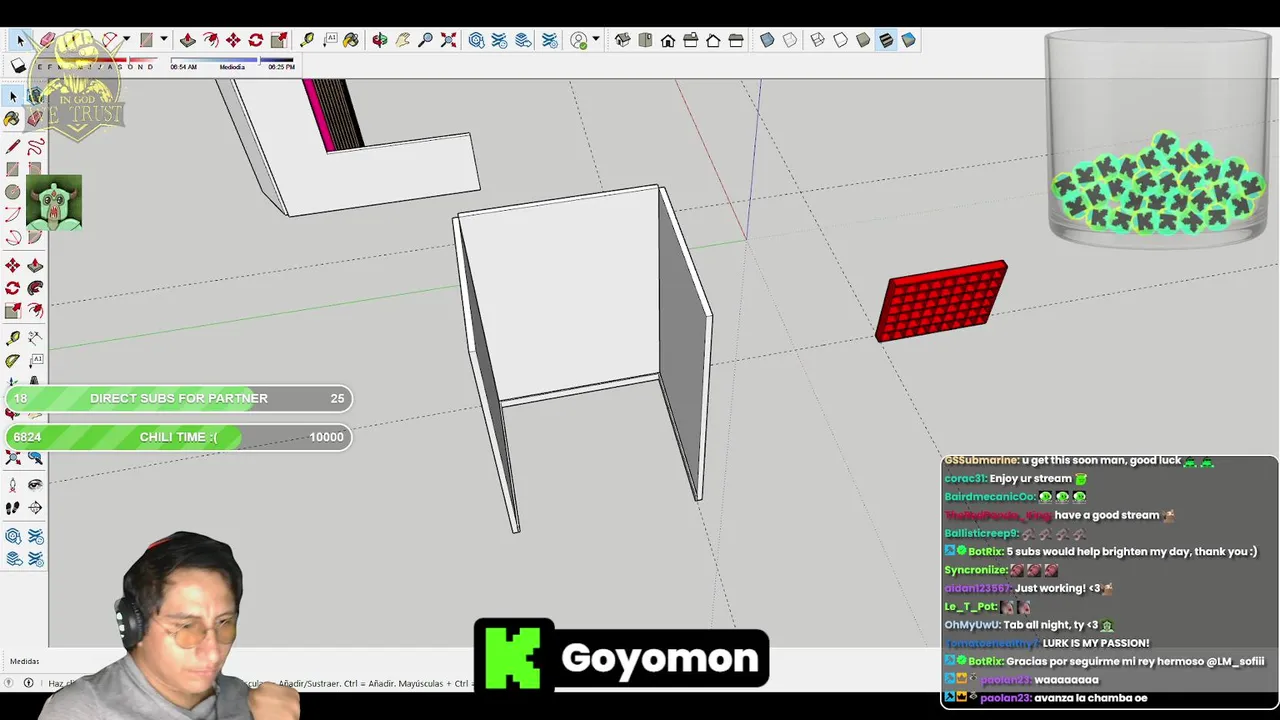Select the Paint Bucket tool in top toolbar

(x=351, y=40)
